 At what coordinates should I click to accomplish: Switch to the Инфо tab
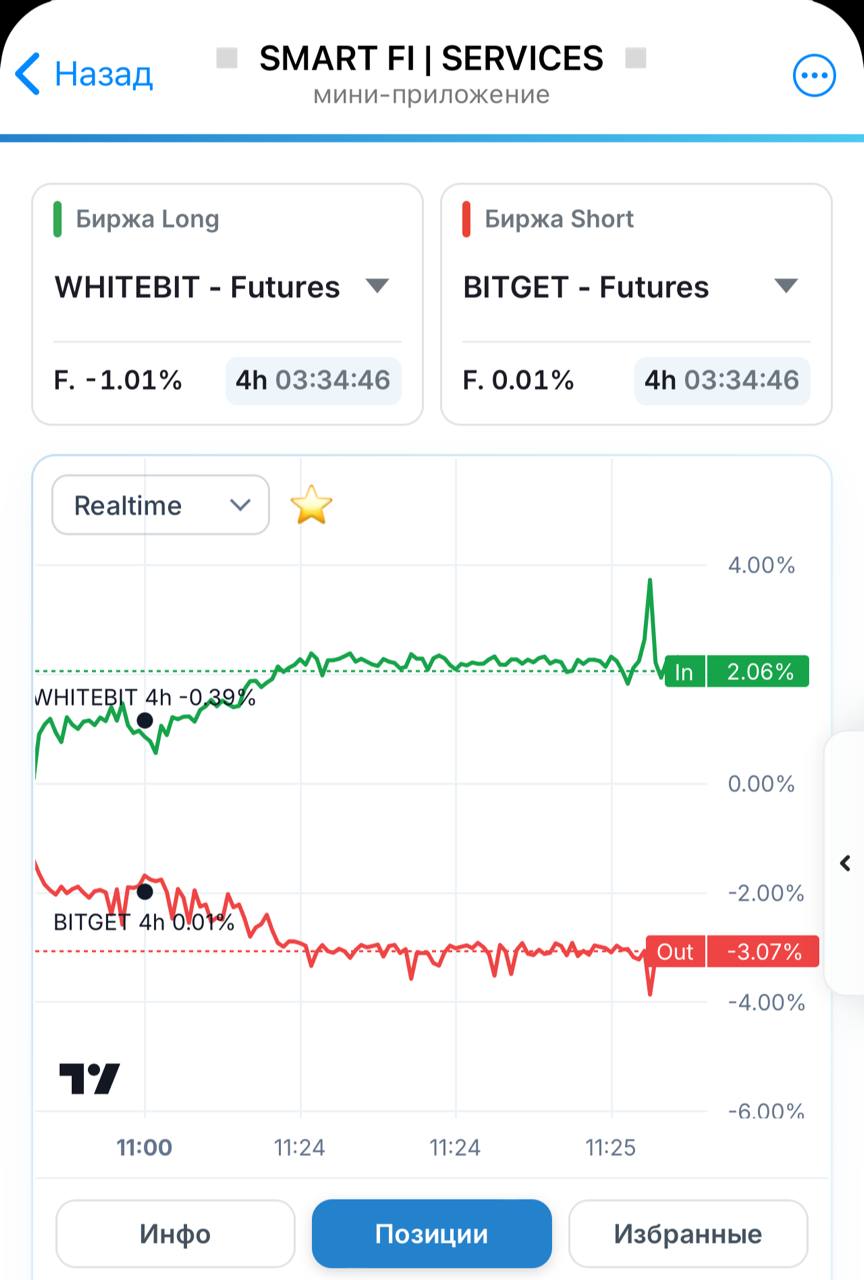click(x=175, y=1234)
